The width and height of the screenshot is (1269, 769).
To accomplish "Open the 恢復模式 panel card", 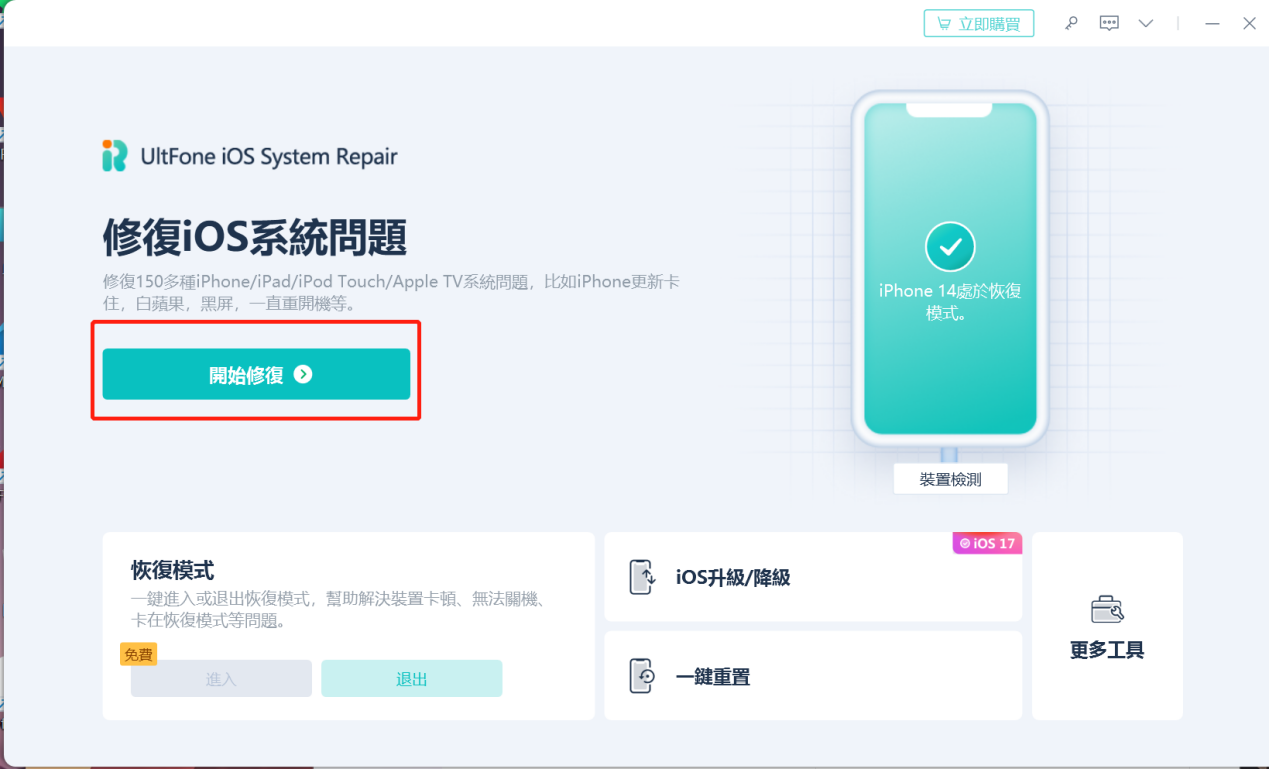I will [x=348, y=625].
